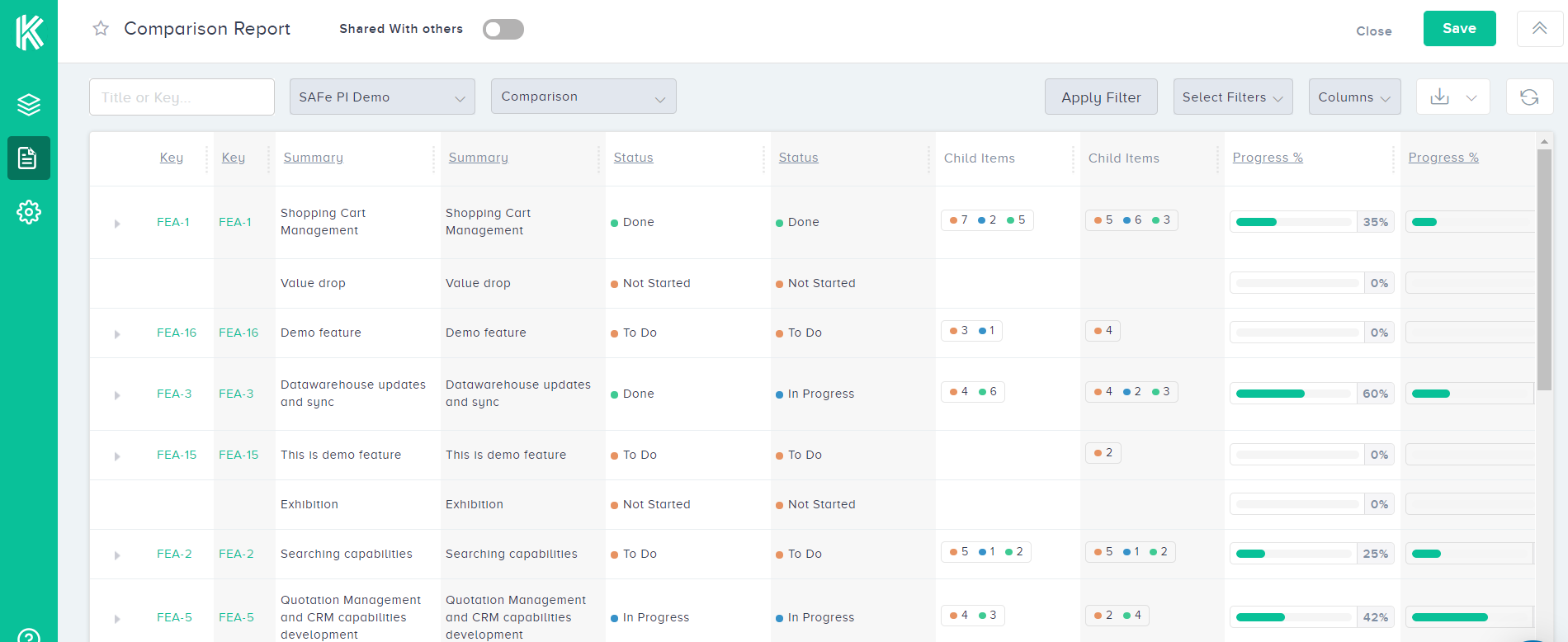Click the green Save button
Screen dimensions: 1568x642
(1459, 29)
